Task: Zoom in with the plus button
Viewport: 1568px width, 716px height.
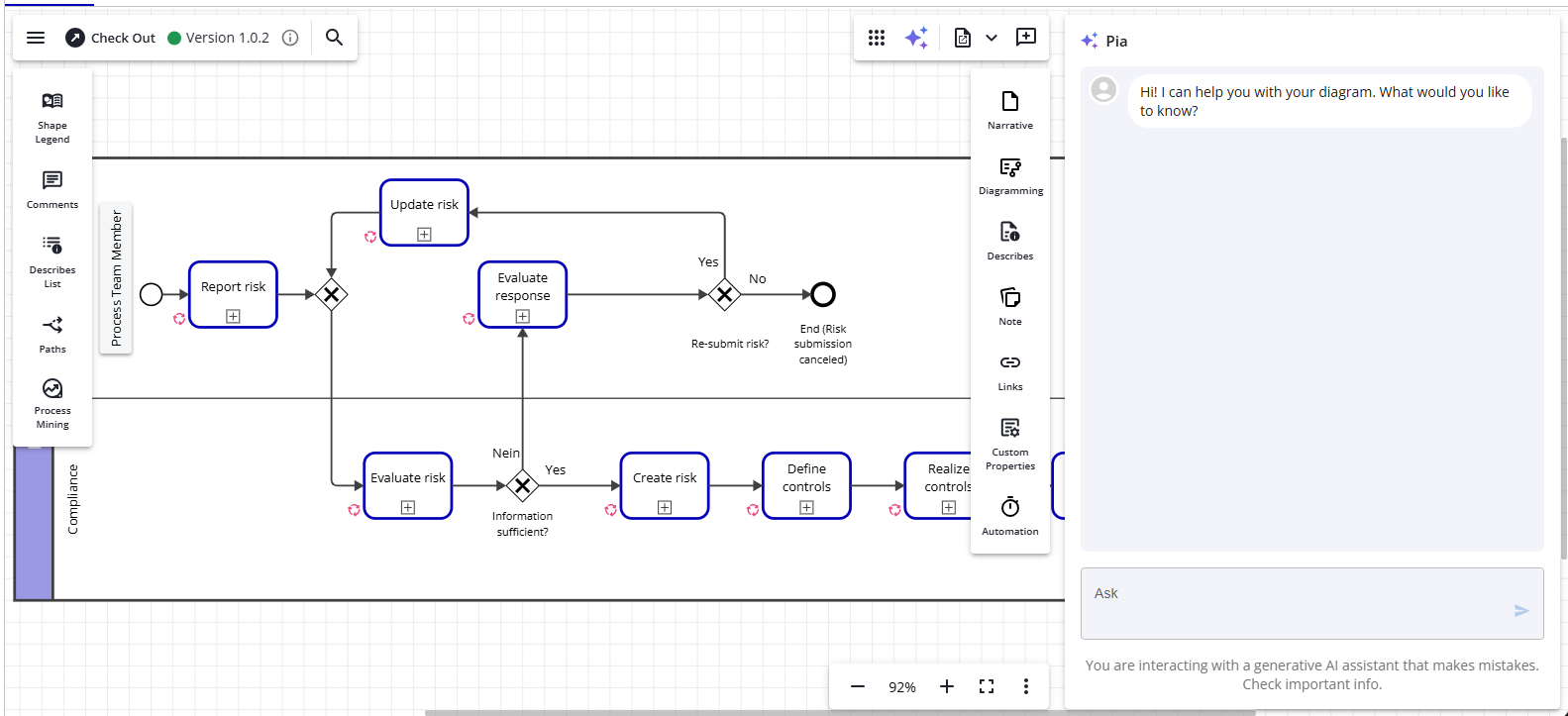Action: (x=947, y=686)
